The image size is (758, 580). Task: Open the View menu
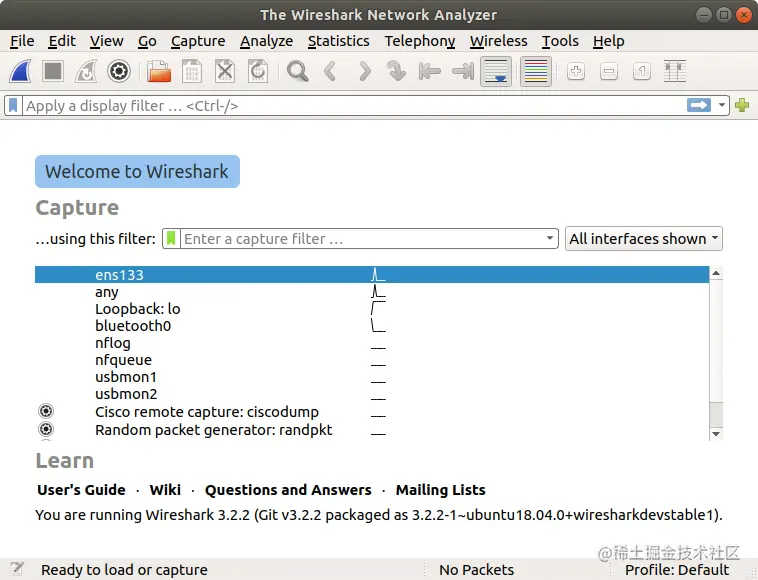click(x=106, y=41)
